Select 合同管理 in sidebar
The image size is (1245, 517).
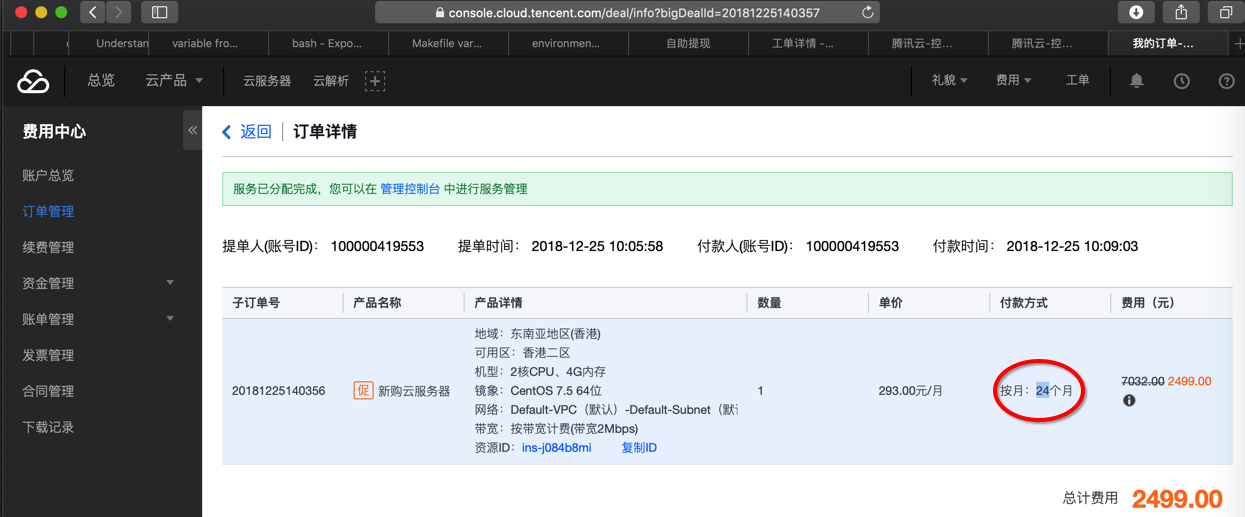pyautogui.click(x=48, y=391)
